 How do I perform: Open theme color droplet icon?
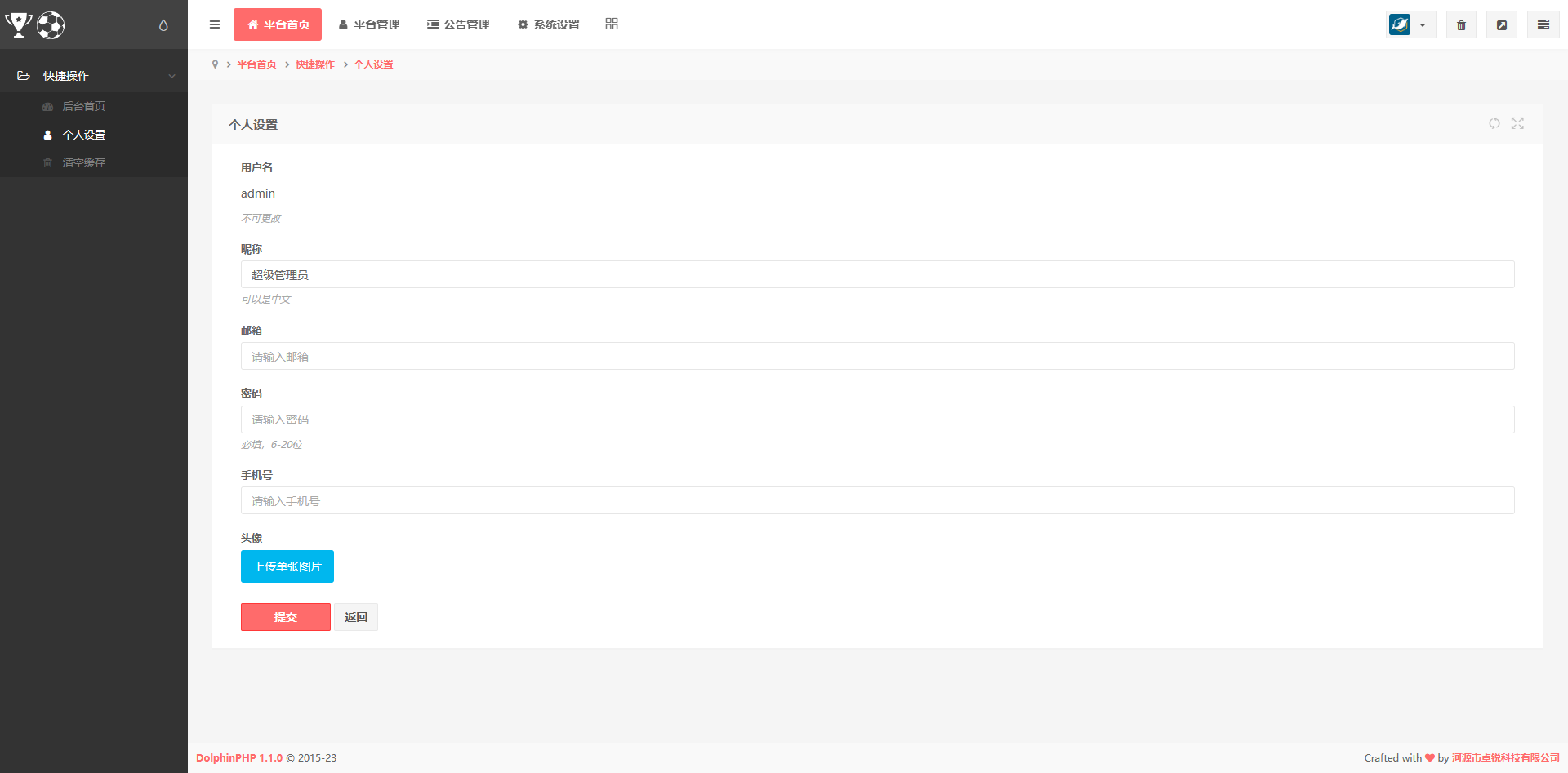click(x=163, y=25)
